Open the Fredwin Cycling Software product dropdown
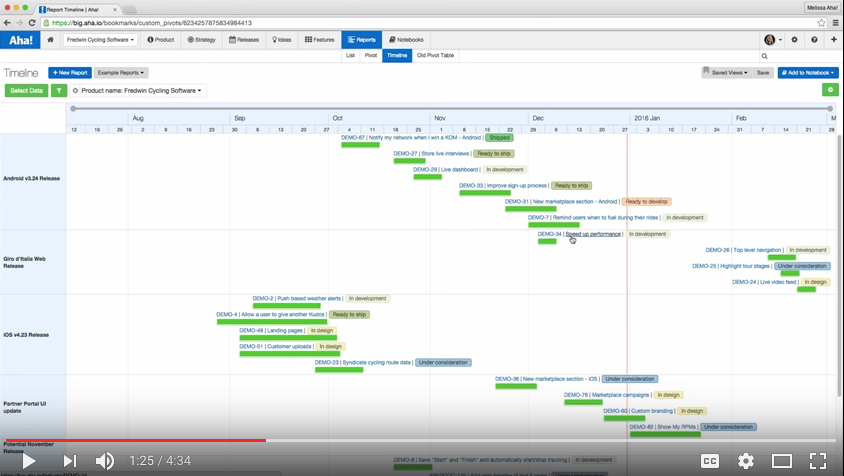This screenshot has width=844, height=476. pos(100,40)
